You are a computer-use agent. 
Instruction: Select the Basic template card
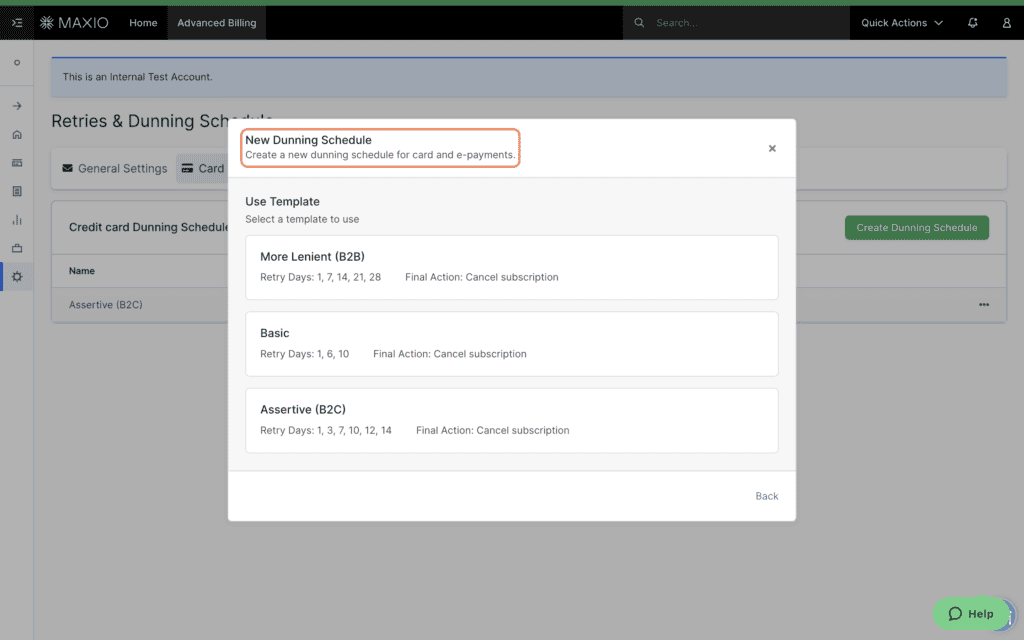(511, 344)
